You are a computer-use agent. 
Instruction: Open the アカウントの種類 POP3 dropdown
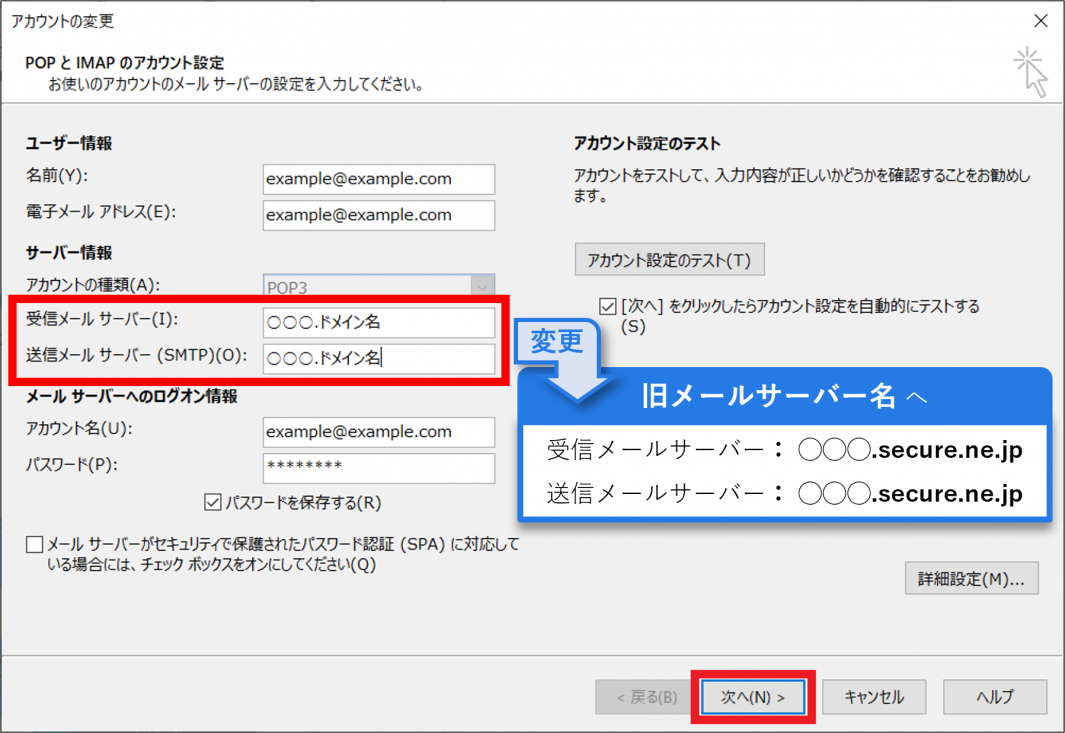pyautogui.click(x=481, y=287)
